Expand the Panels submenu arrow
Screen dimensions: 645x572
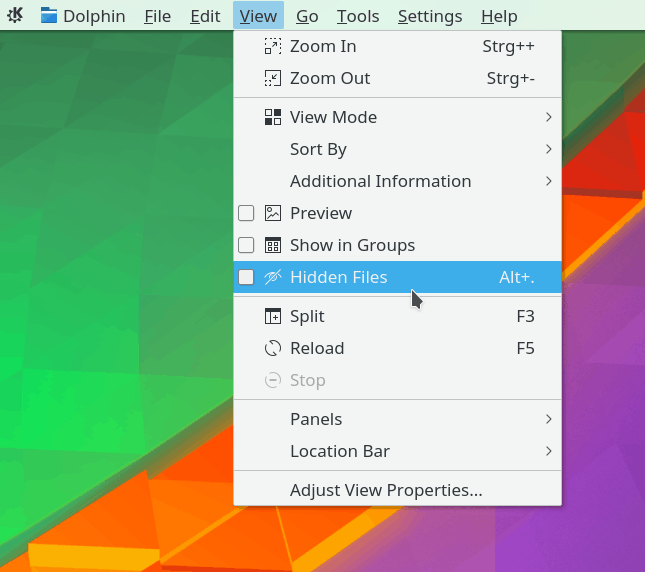[549, 419]
